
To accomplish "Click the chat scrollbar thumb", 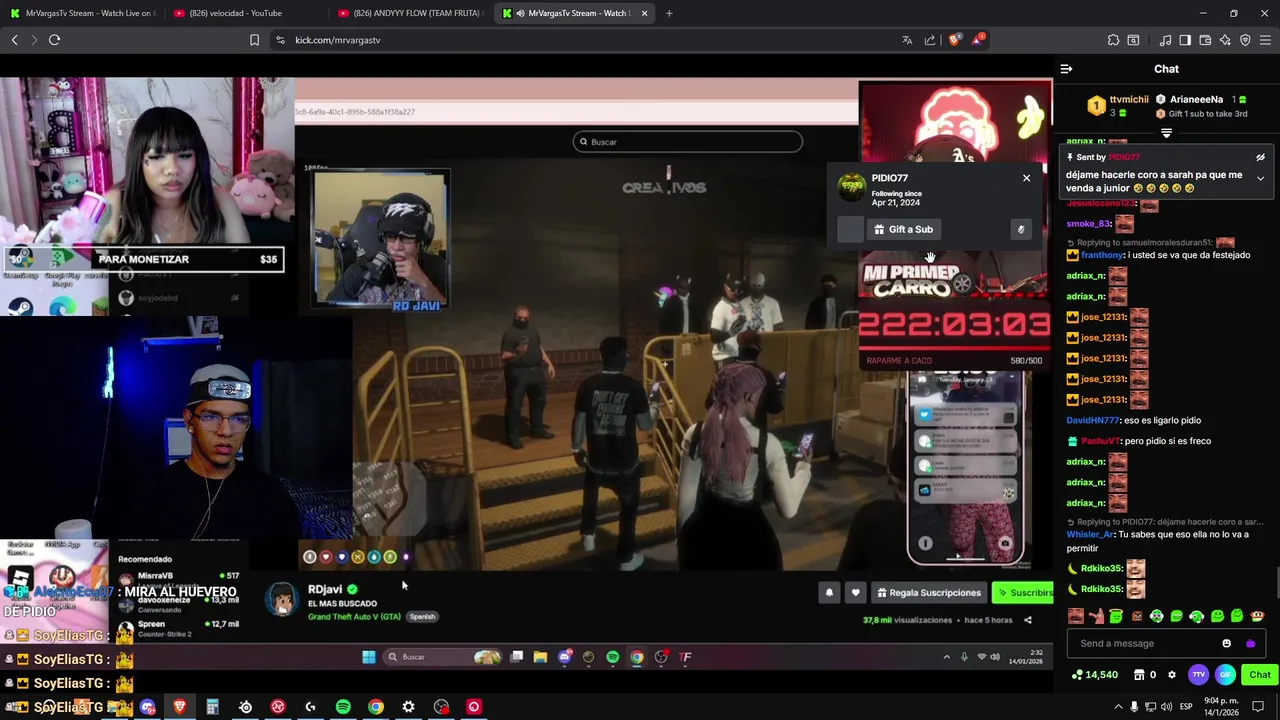I will click(x=1276, y=581).
